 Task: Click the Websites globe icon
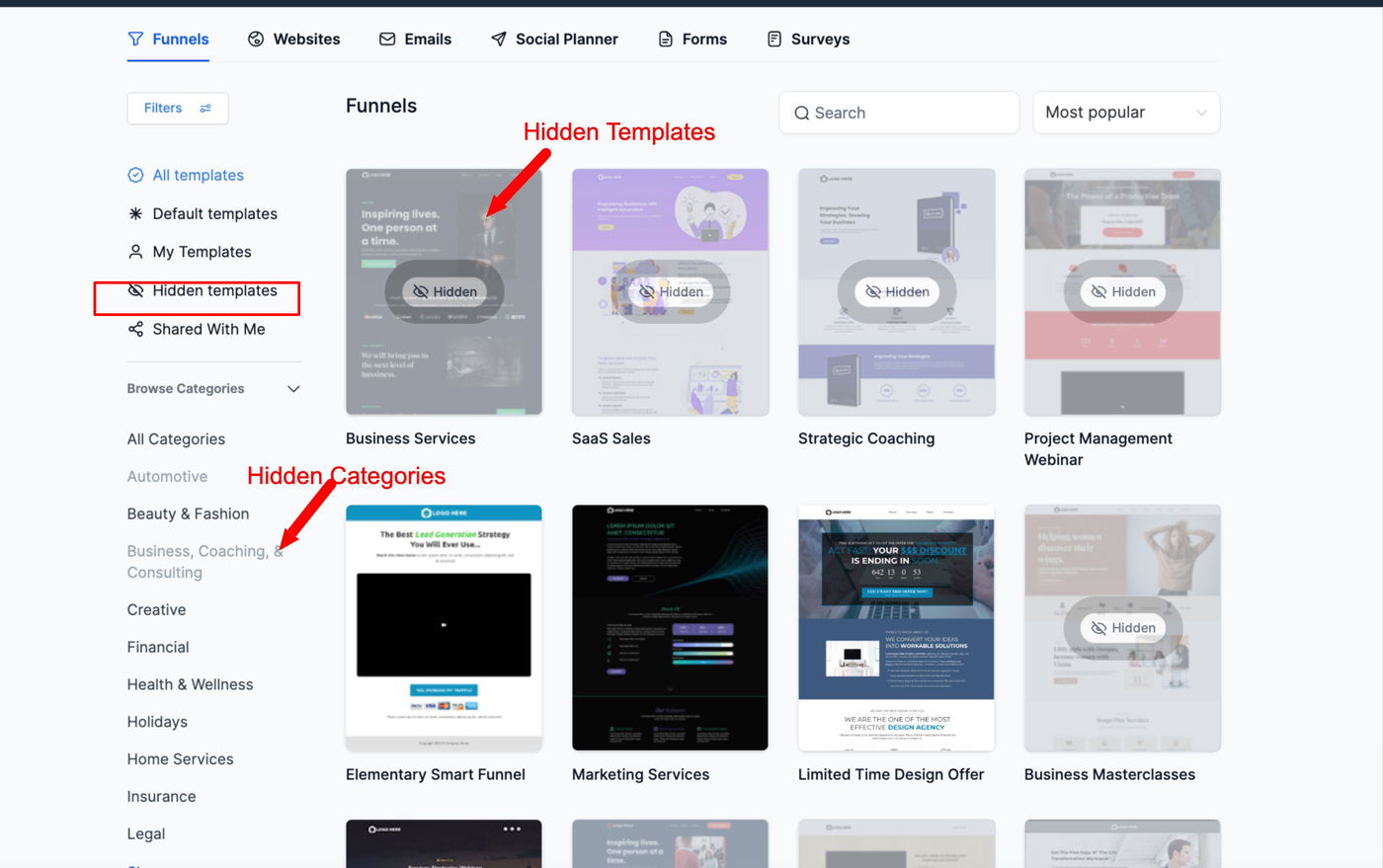tap(256, 39)
